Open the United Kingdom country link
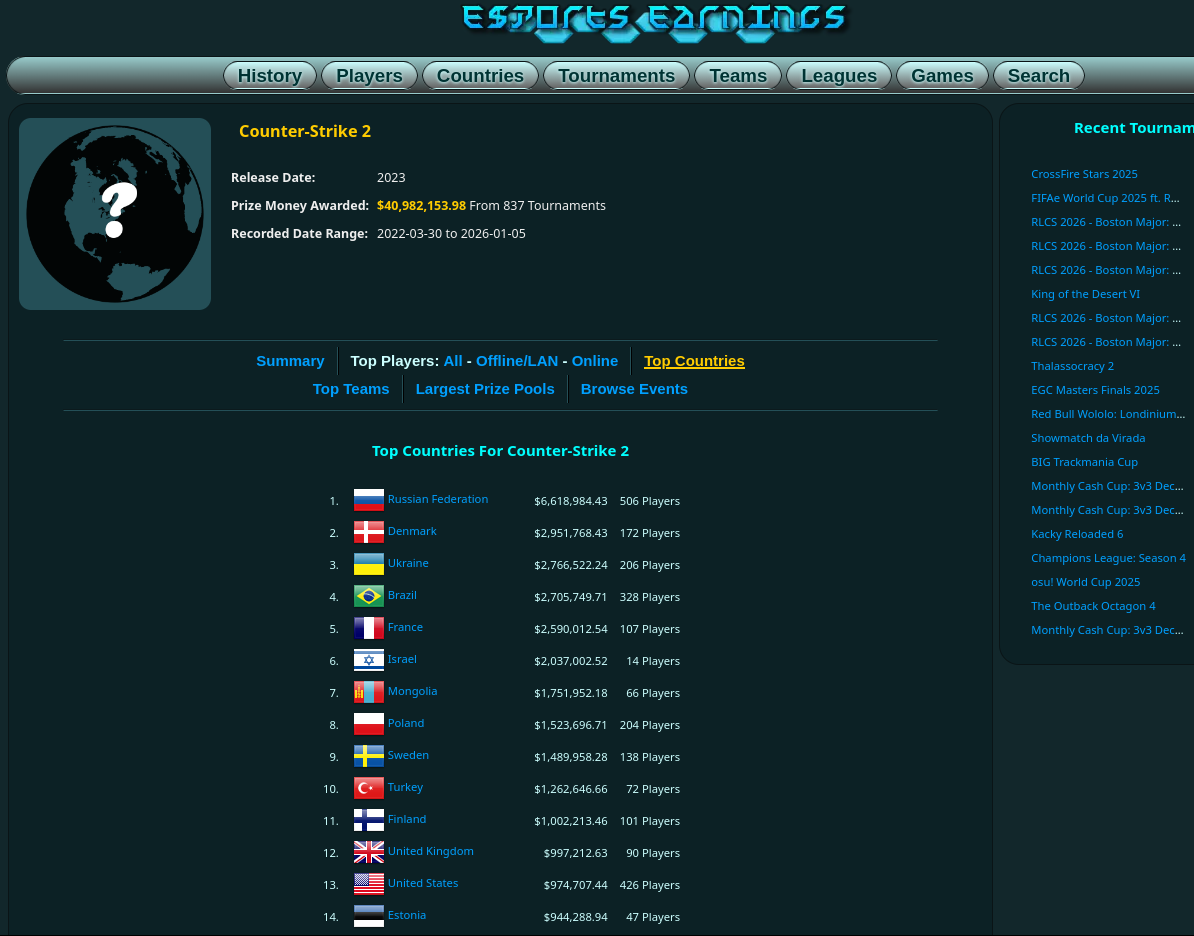The image size is (1194, 936). click(x=430, y=851)
